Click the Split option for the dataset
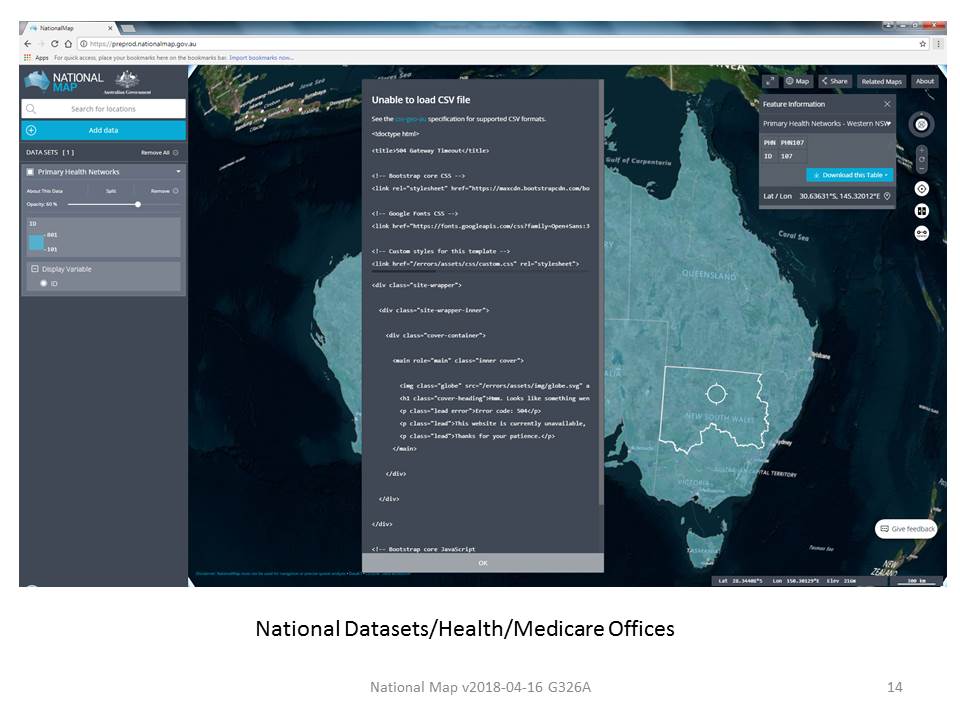960x720 pixels. coord(111,191)
